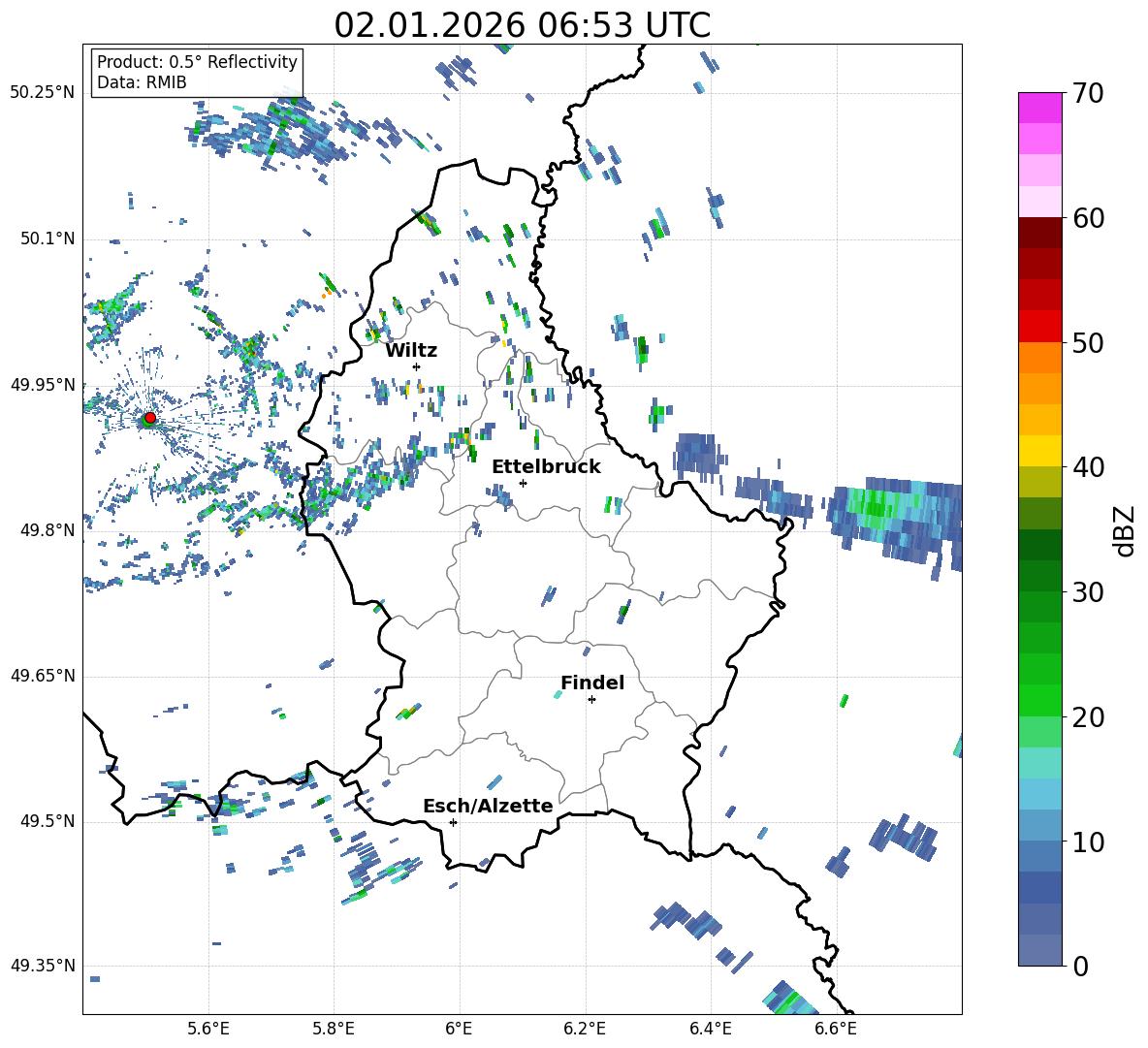This screenshot has height=1048, width=1148.
Task: Click the 'Data: RMIB' text
Action: click(142, 82)
